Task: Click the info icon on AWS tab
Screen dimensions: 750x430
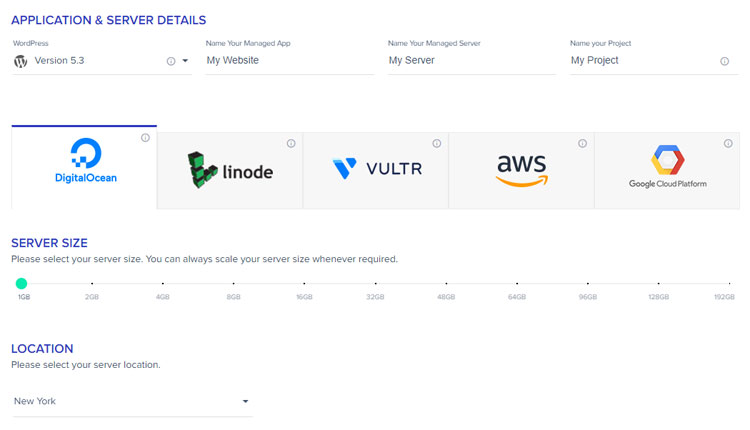Action: [x=582, y=143]
